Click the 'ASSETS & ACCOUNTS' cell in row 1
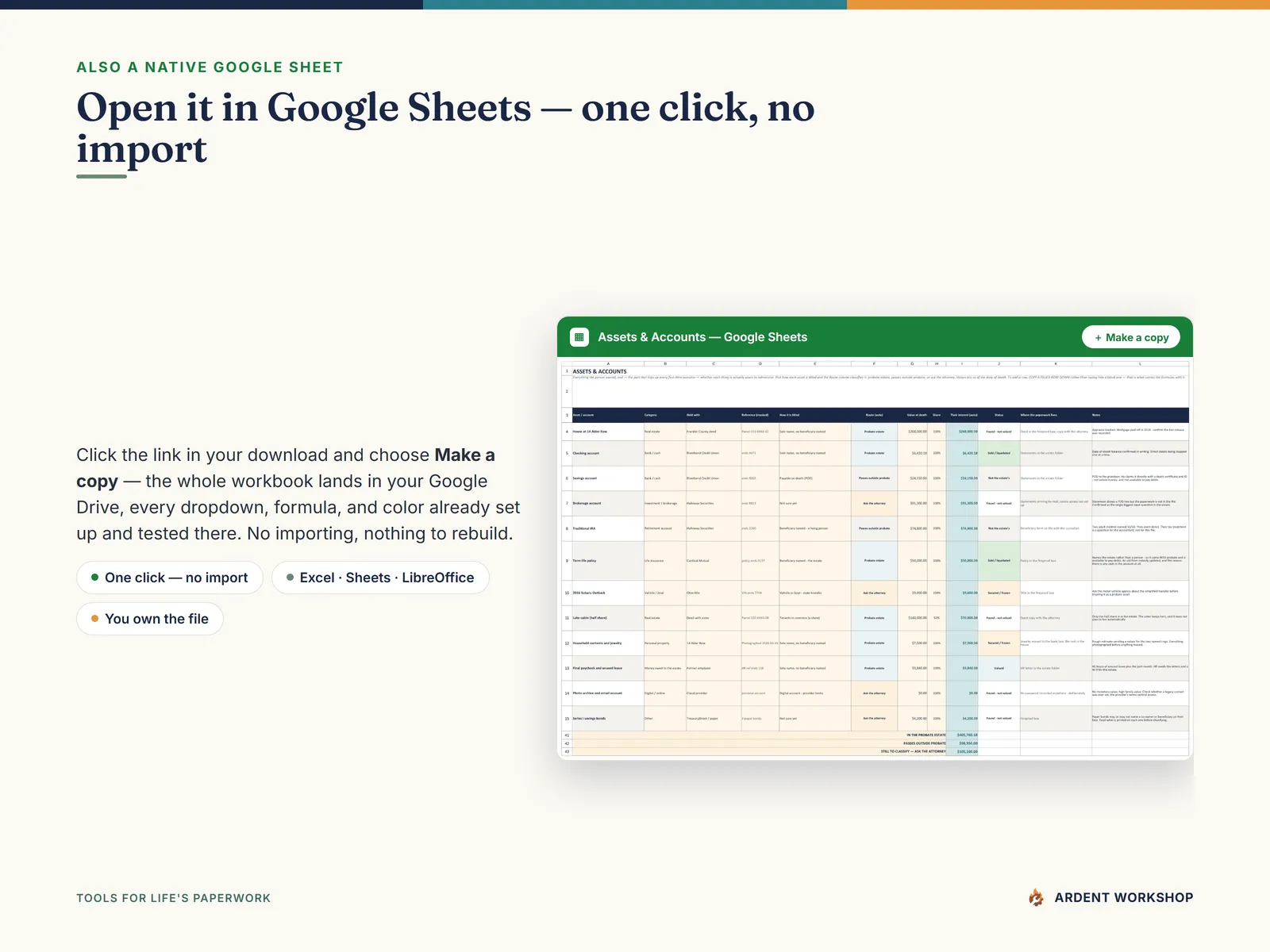1270x952 pixels. [x=599, y=371]
